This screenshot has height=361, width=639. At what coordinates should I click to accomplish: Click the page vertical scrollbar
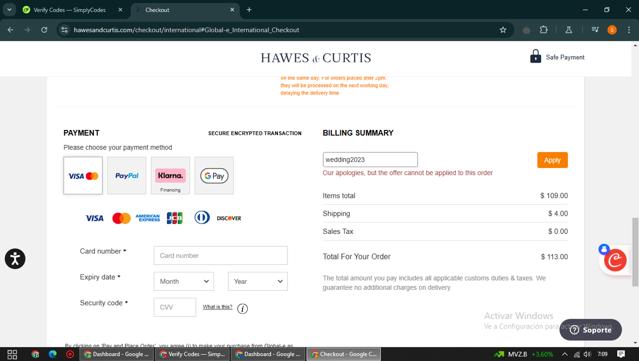tap(635, 252)
